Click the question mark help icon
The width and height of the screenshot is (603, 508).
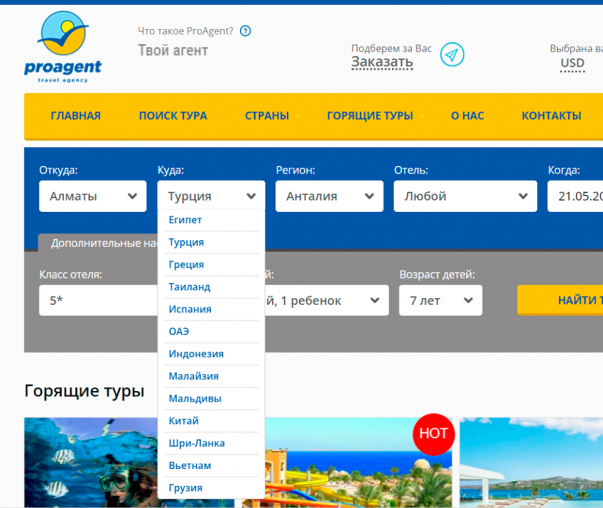(x=245, y=31)
